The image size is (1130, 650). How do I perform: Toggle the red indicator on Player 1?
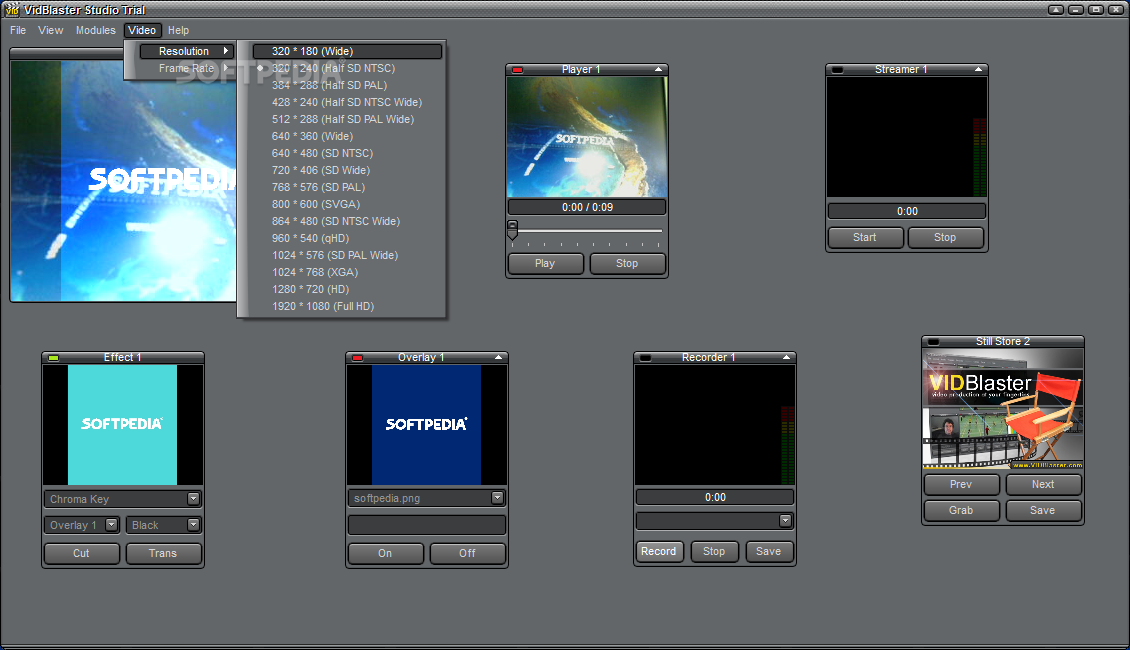517,70
